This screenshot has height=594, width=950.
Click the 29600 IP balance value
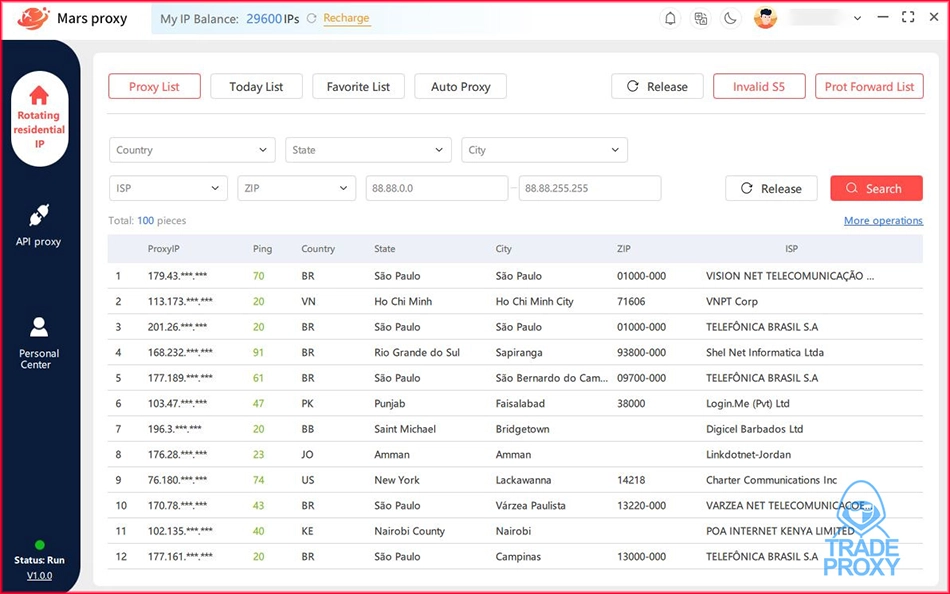pyautogui.click(x=264, y=19)
